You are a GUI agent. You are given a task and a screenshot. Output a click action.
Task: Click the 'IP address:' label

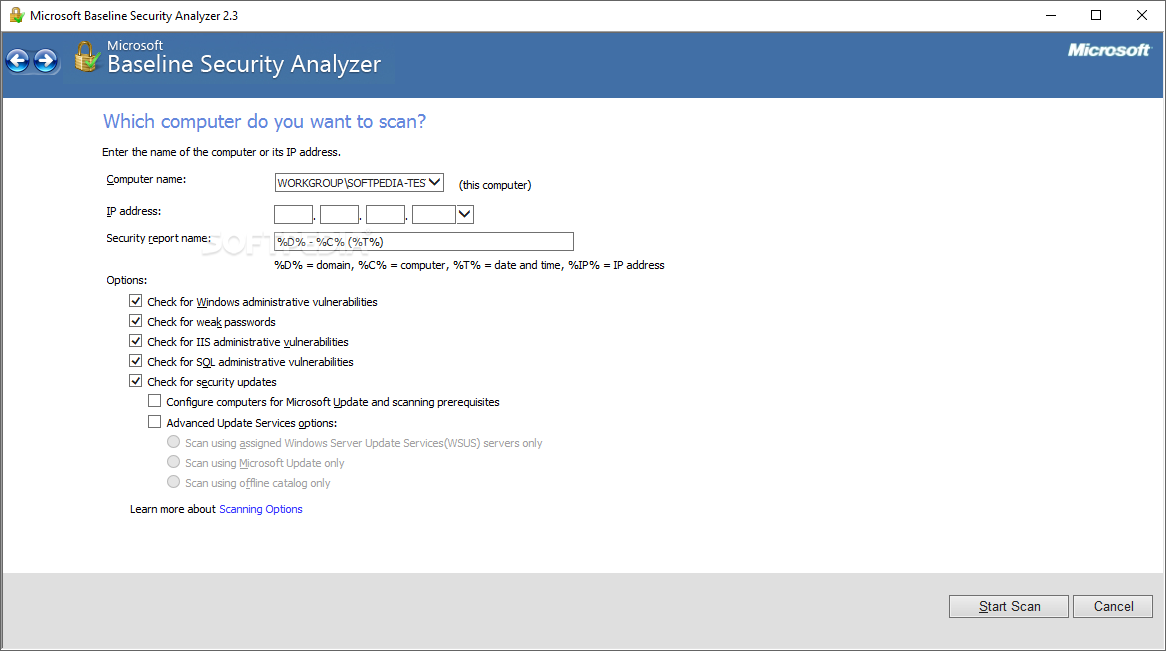point(133,211)
